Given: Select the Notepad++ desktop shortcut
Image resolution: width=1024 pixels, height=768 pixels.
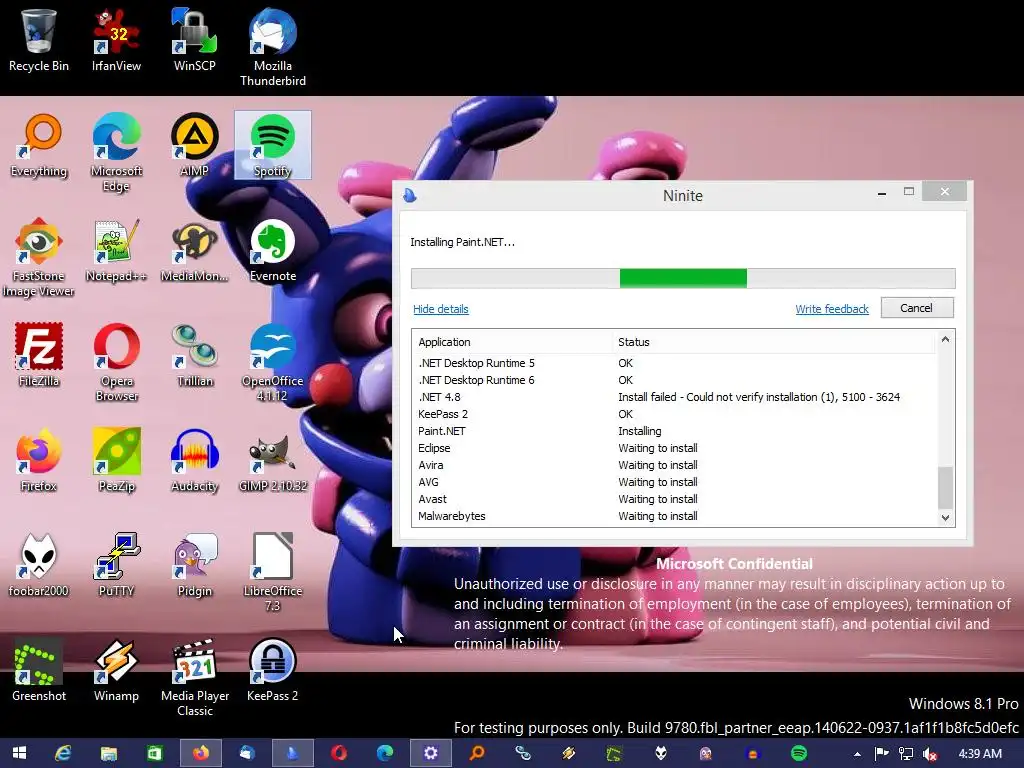Looking at the screenshot, I should pos(116,251).
